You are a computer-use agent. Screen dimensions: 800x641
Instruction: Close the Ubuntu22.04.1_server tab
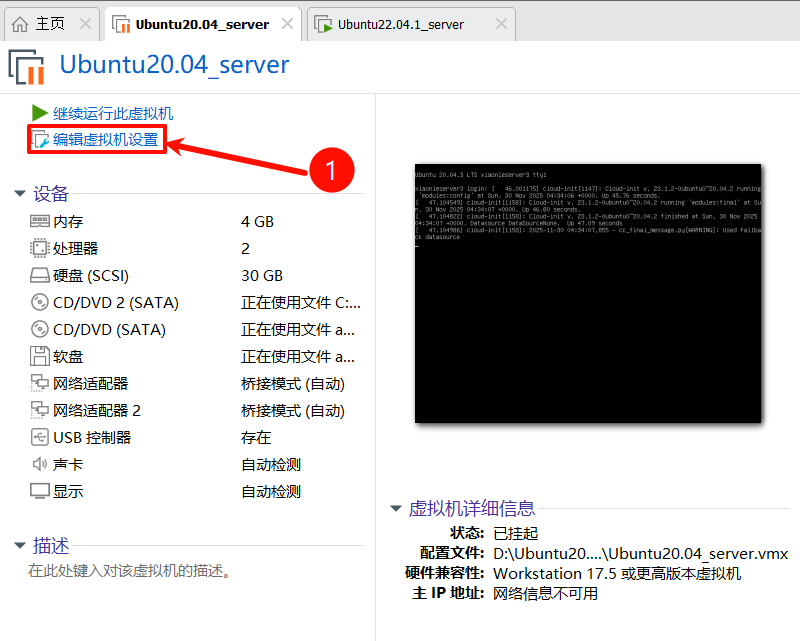(502, 23)
